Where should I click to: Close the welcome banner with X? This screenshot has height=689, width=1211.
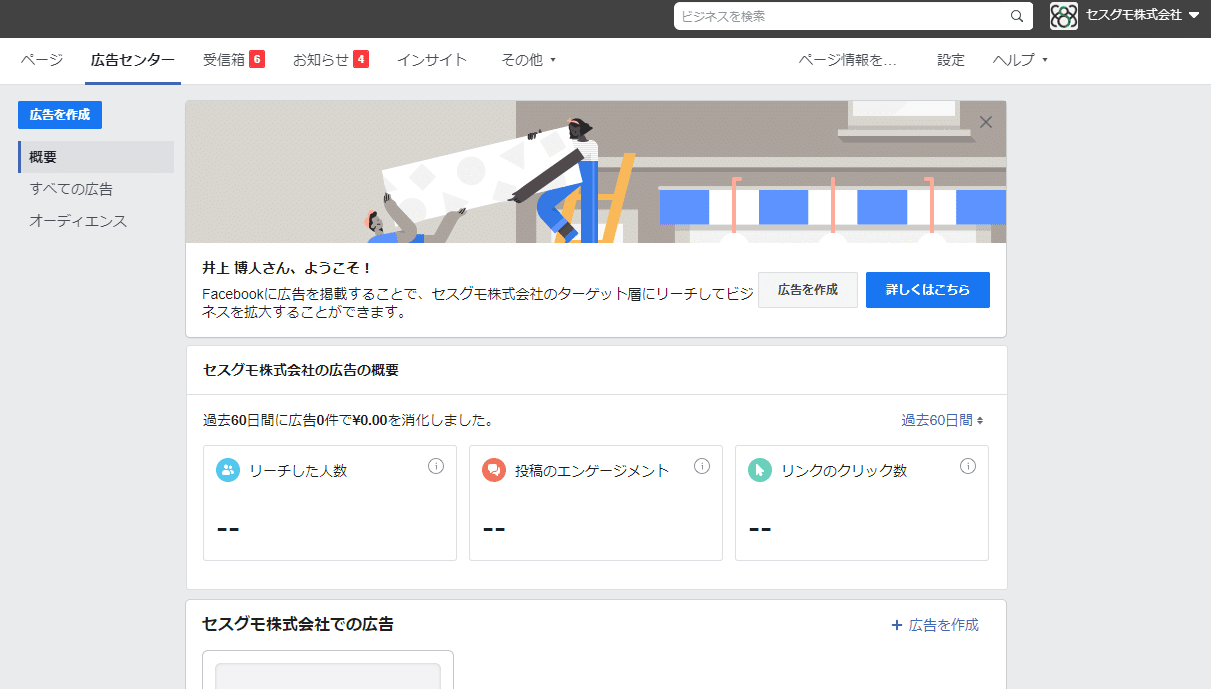pos(986,122)
